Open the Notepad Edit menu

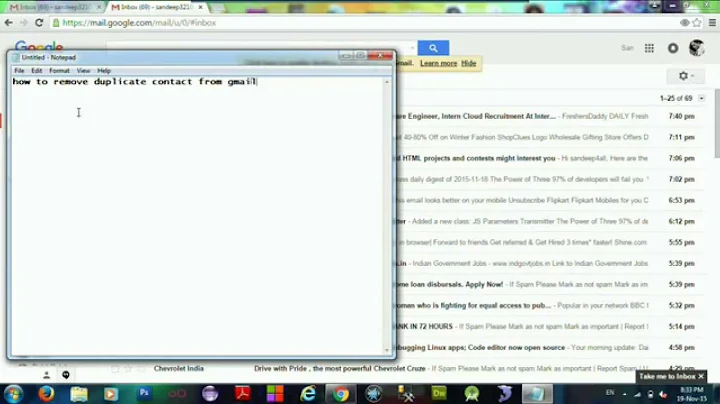click(37, 71)
